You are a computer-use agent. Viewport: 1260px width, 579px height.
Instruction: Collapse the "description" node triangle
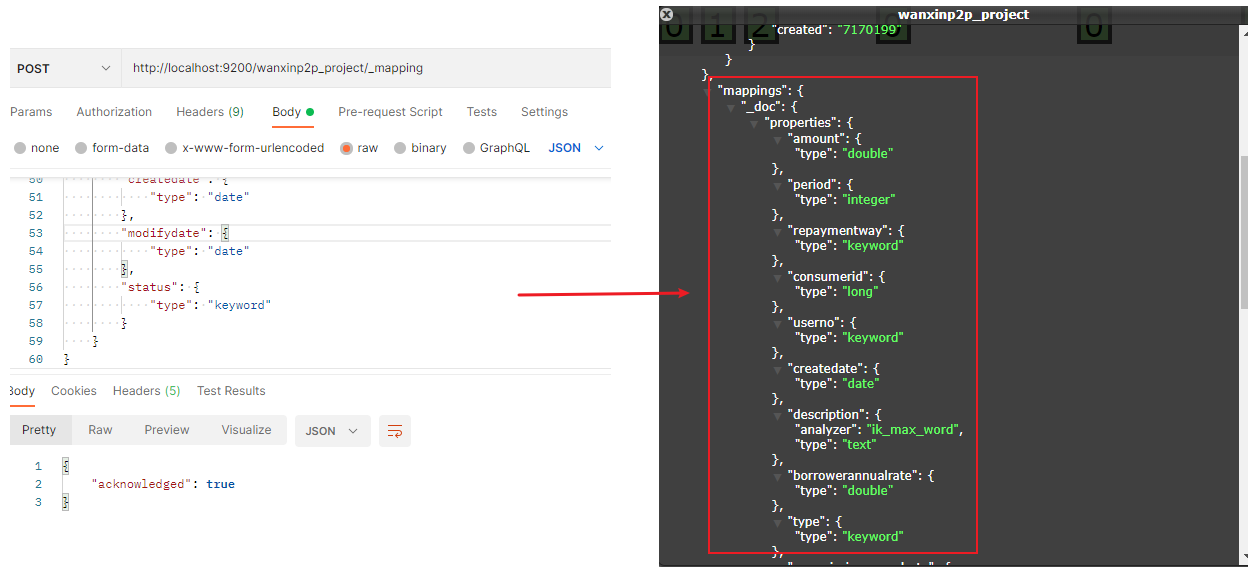click(x=778, y=415)
